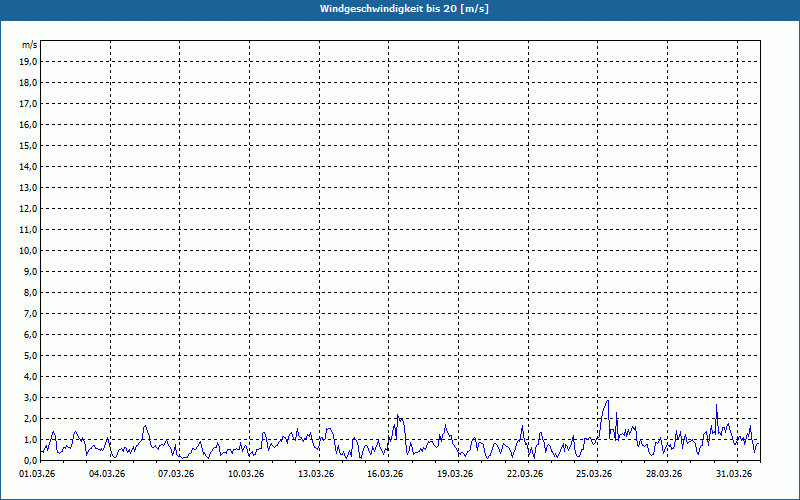Click the m/s unit label on y-axis
The image size is (800, 500).
(30, 46)
